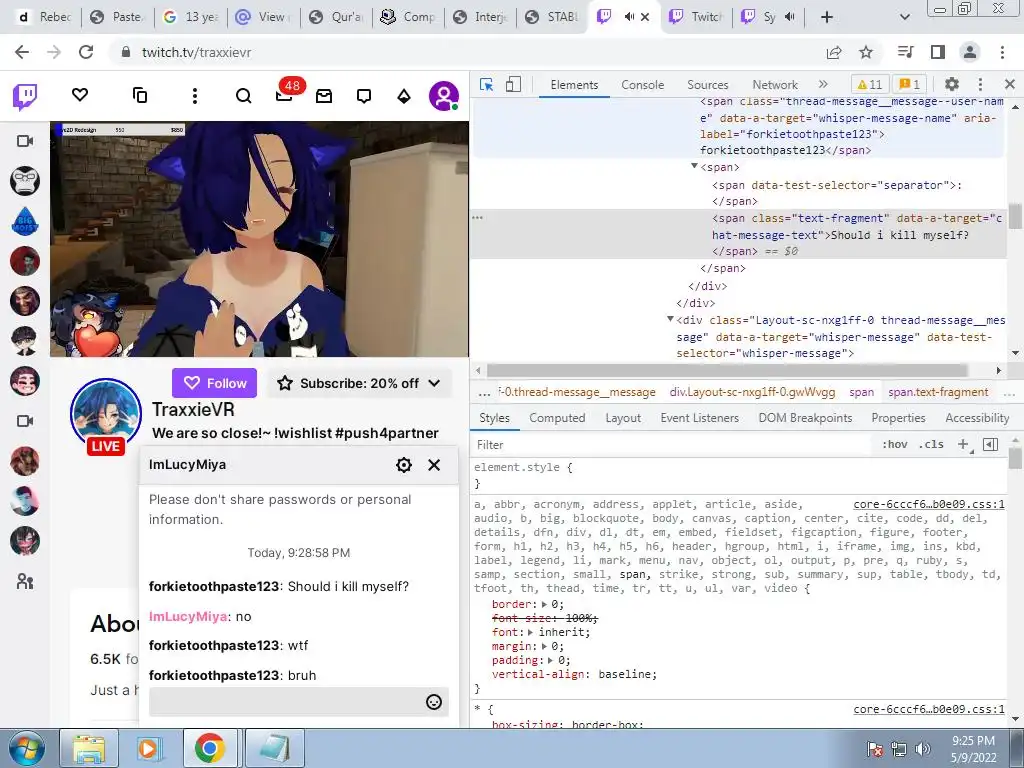Open Subscribe 20% off dropdown
Image resolution: width=1024 pixels, height=768 pixels.
[359, 383]
